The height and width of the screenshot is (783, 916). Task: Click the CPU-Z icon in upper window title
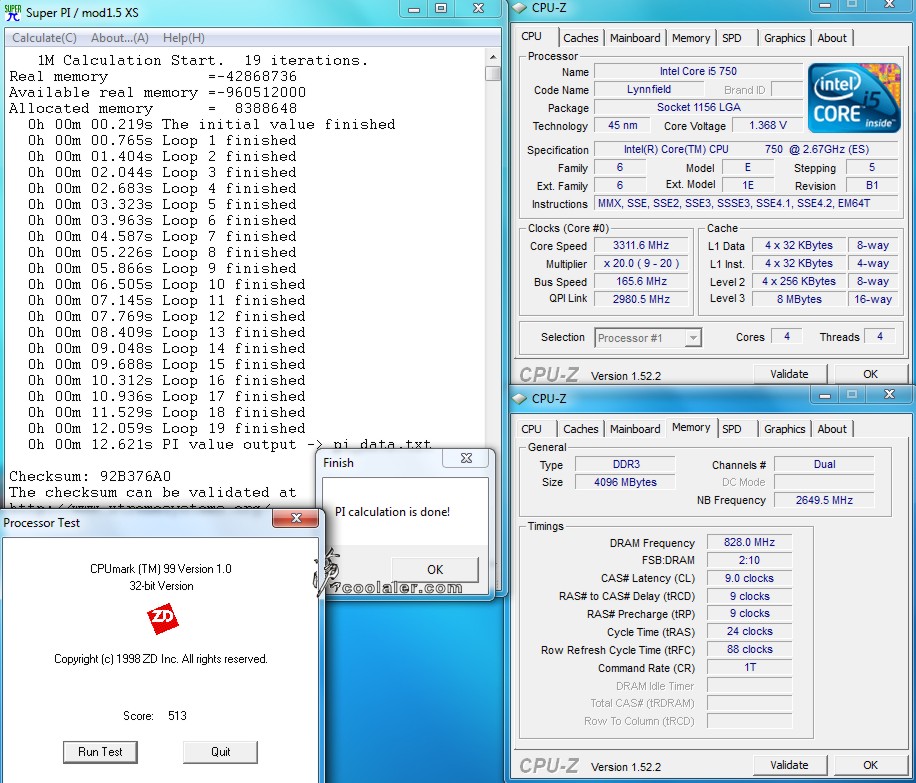[519, 8]
